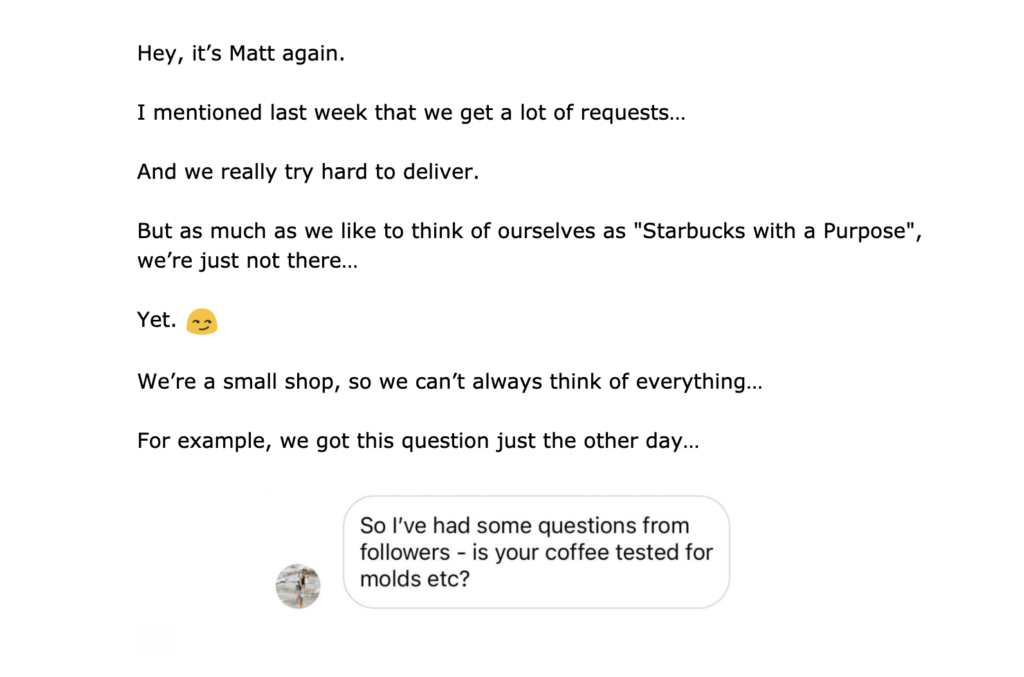
Task: Click the 'we're just not there…' line
Action: coord(248,260)
